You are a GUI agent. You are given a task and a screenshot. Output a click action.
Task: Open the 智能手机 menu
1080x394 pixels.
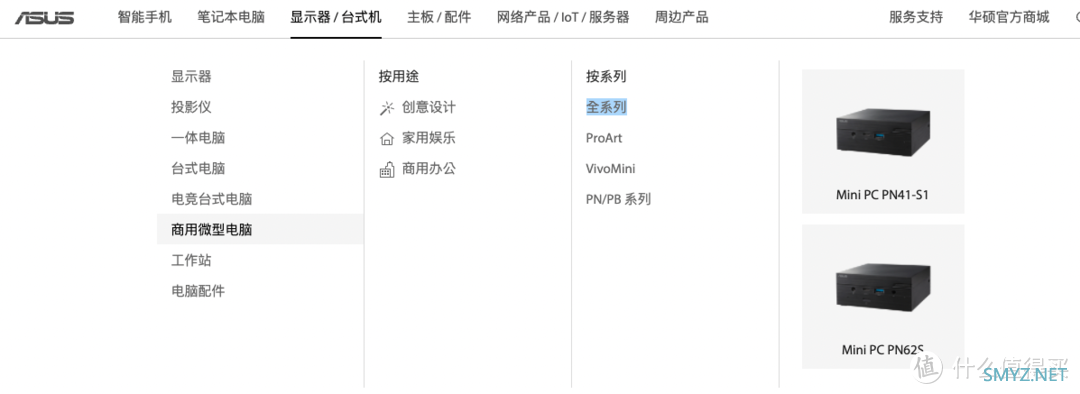coord(144,17)
